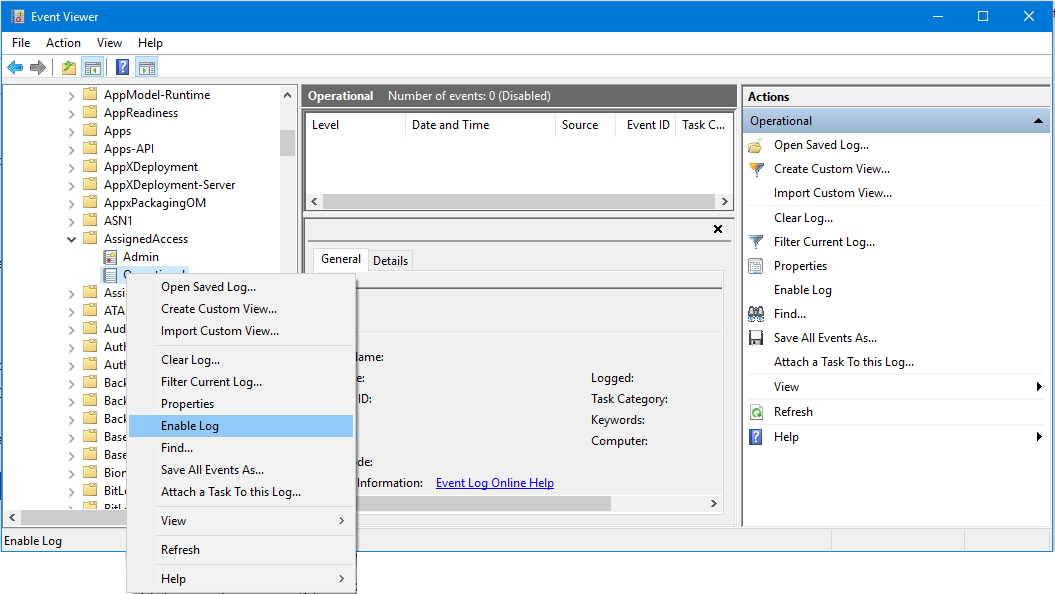Select the AppXDeployment tree item
The width and height of the screenshot is (1055, 594).
[x=151, y=167]
